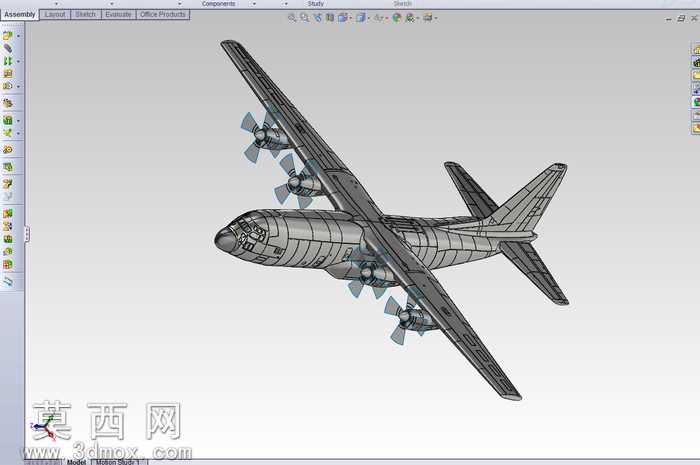
Task: Click Zoom to Fit in view toolbar
Action: coord(292,18)
